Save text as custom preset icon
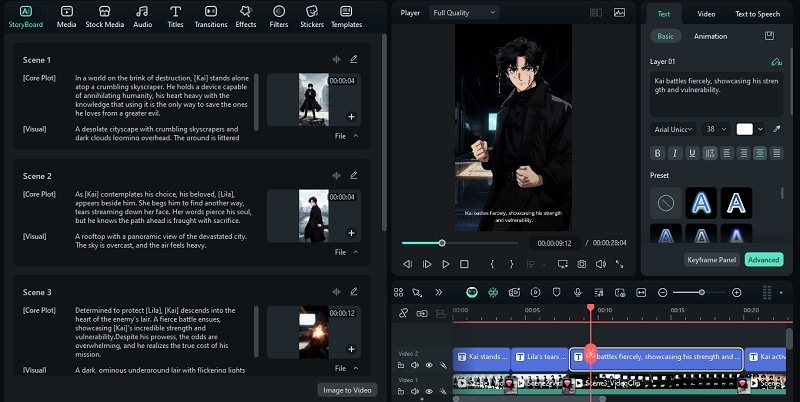 769,36
